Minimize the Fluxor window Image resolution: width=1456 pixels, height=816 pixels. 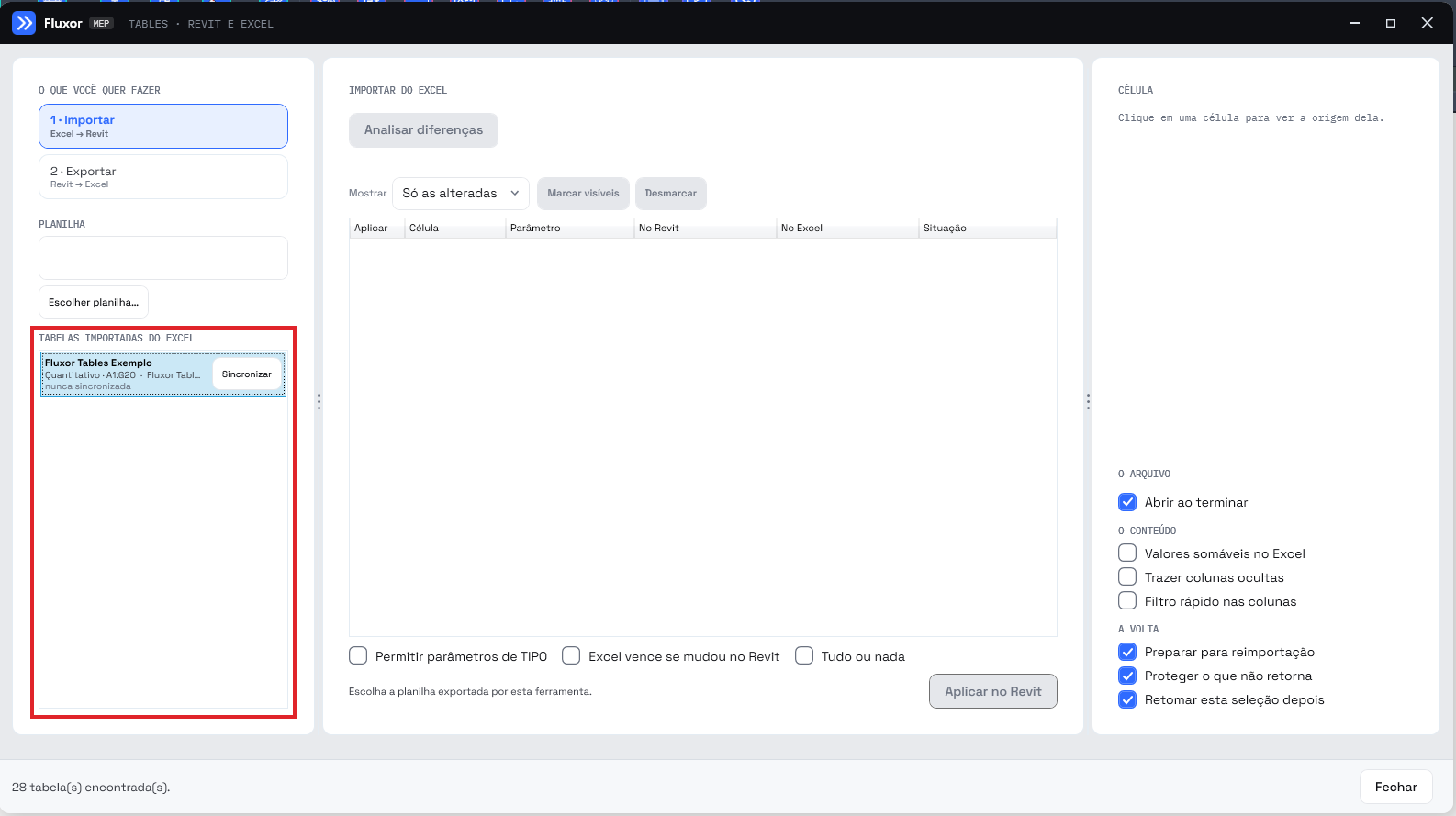pyautogui.click(x=1354, y=23)
